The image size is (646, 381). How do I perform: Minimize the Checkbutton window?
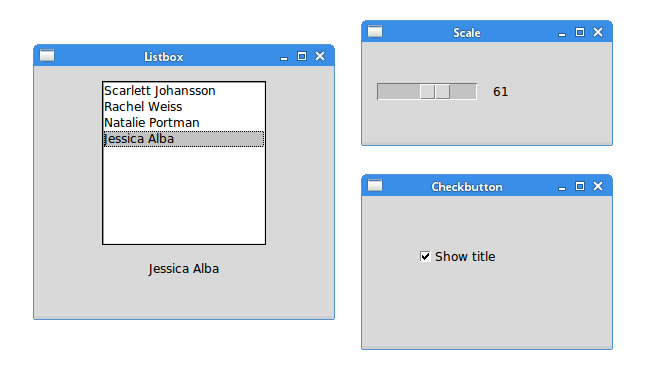coord(562,187)
